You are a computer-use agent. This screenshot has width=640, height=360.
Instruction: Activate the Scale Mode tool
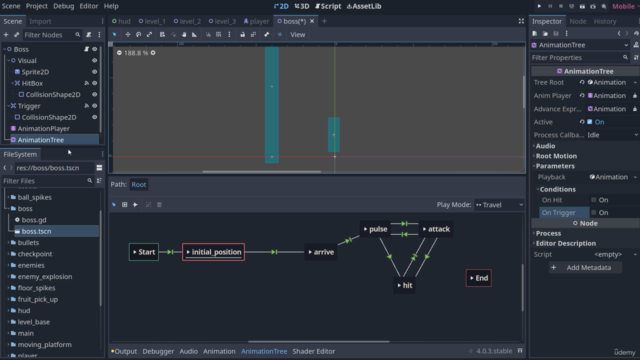[x=149, y=35]
